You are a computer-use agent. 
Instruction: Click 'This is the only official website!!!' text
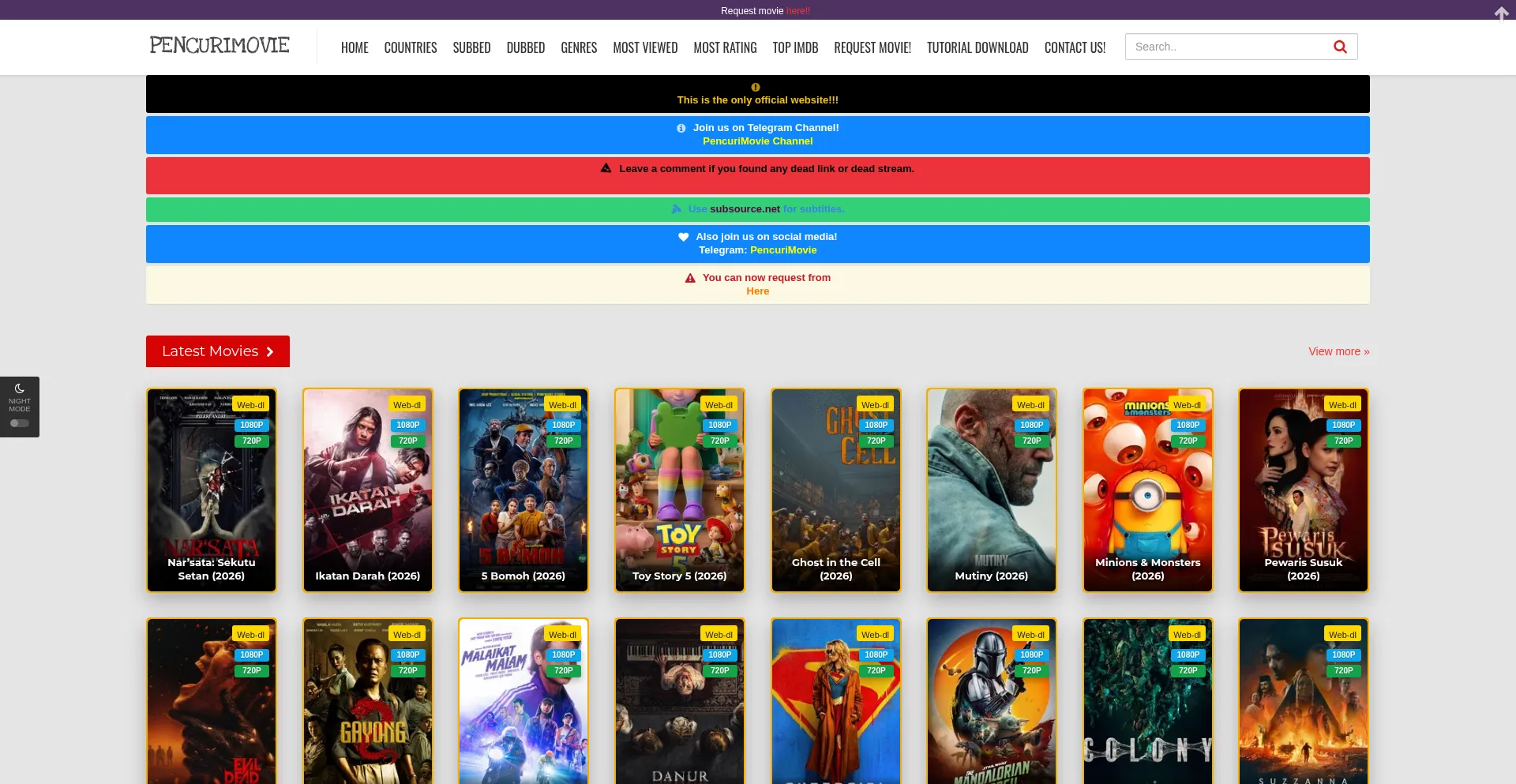pyautogui.click(x=758, y=100)
